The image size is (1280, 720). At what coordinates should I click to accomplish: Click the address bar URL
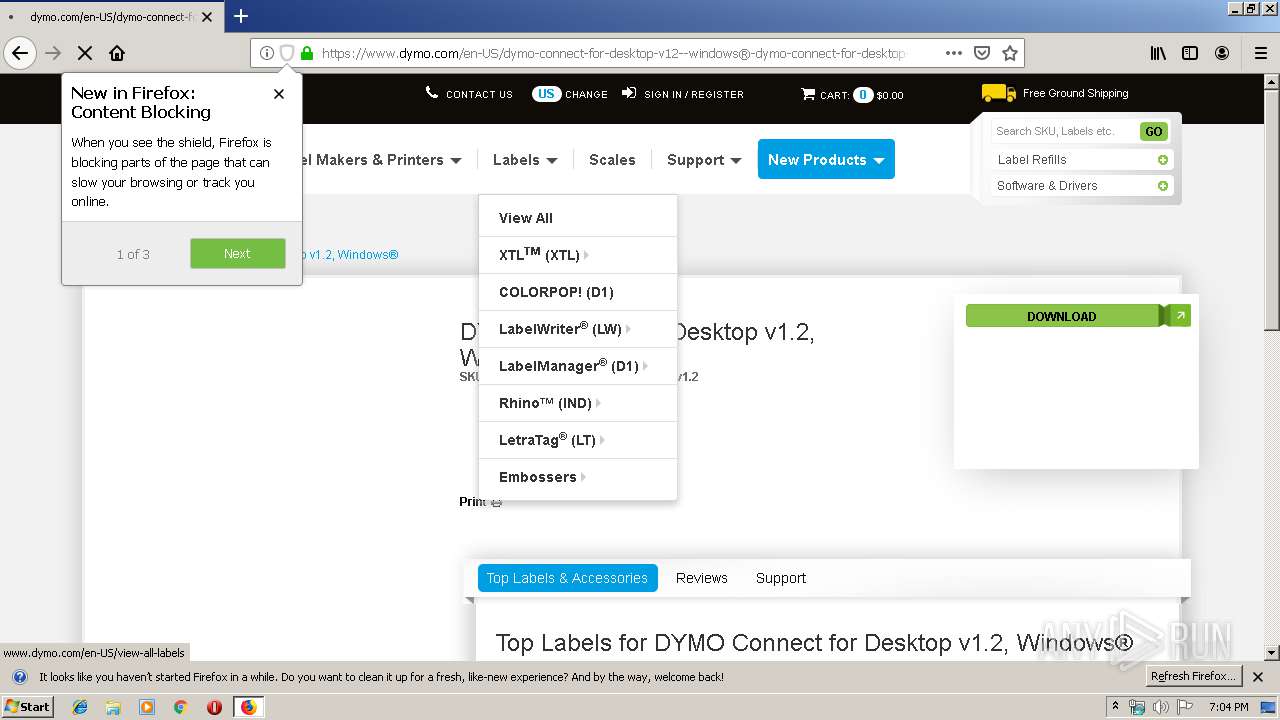pyautogui.click(x=613, y=53)
